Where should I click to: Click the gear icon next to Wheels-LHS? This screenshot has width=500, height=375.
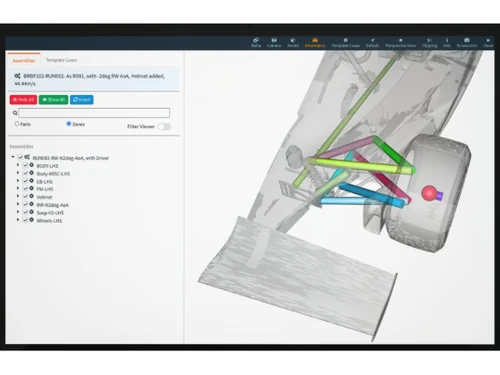pos(32,220)
